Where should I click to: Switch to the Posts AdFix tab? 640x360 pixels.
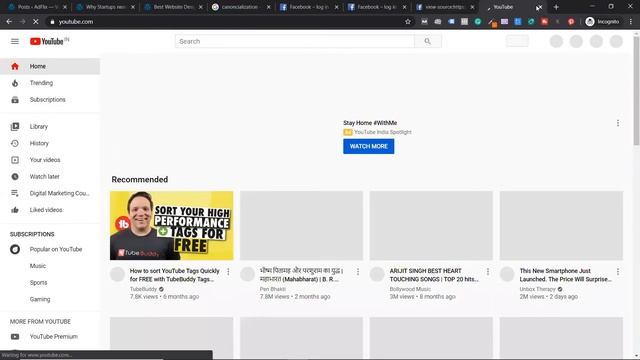(x=37, y=7)
